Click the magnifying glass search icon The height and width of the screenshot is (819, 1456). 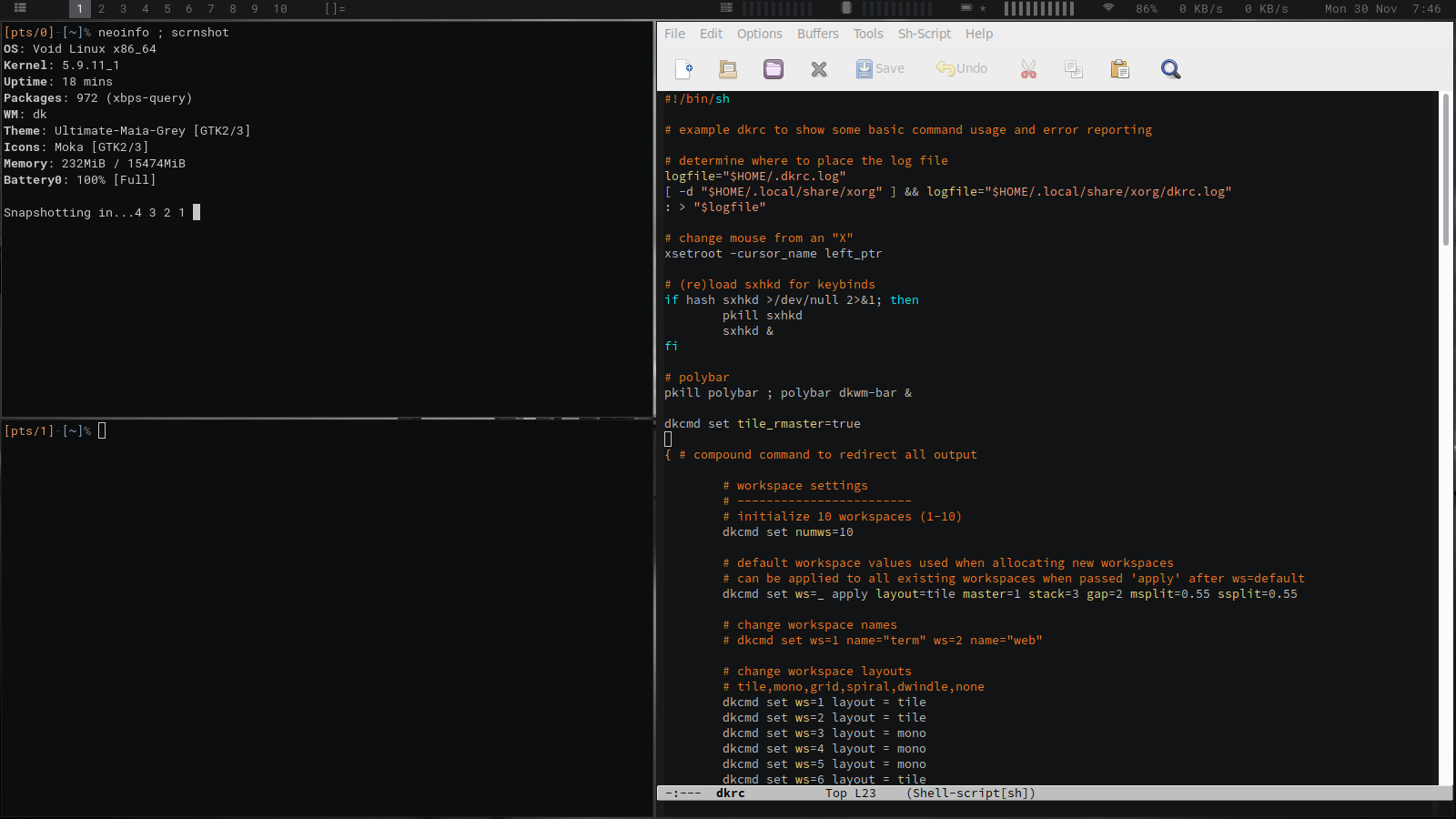pyautogui.click(x=1170, y=69)
